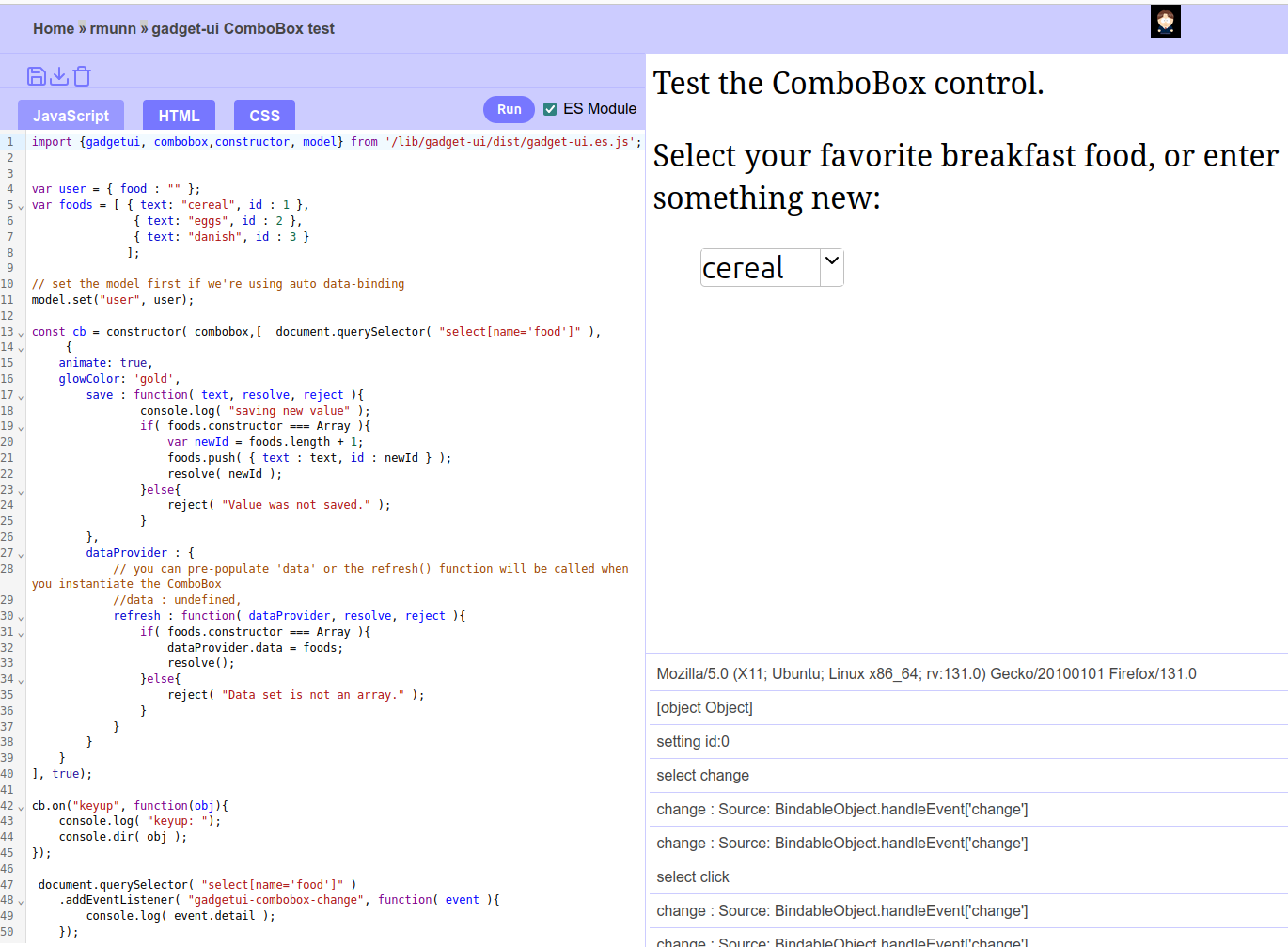Collapse the keyup handler at line 42
The height and width of the screenshot is (947, 1288).
21,807
